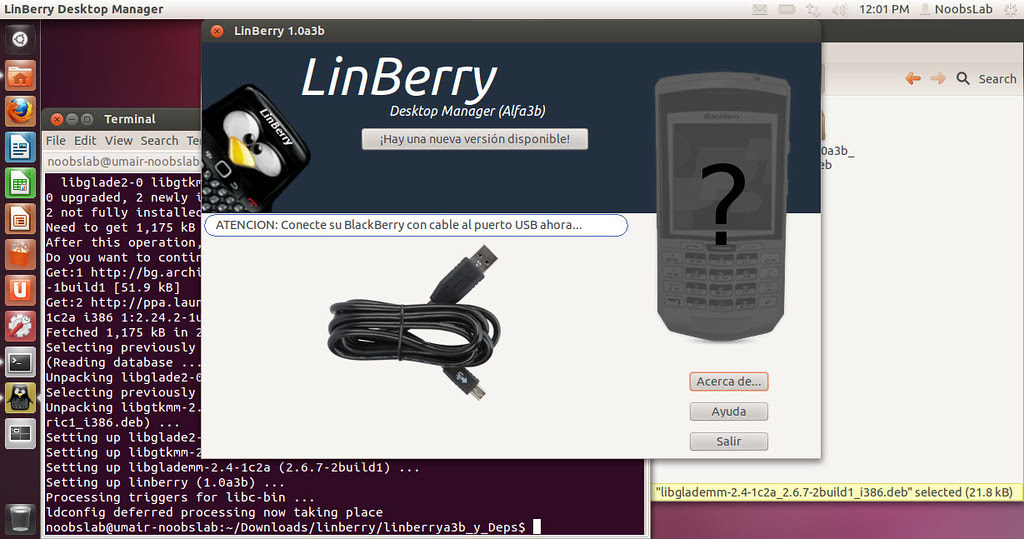1024x539 pixels.
Task: Click the Ayuda button
Action: point(729,412)
